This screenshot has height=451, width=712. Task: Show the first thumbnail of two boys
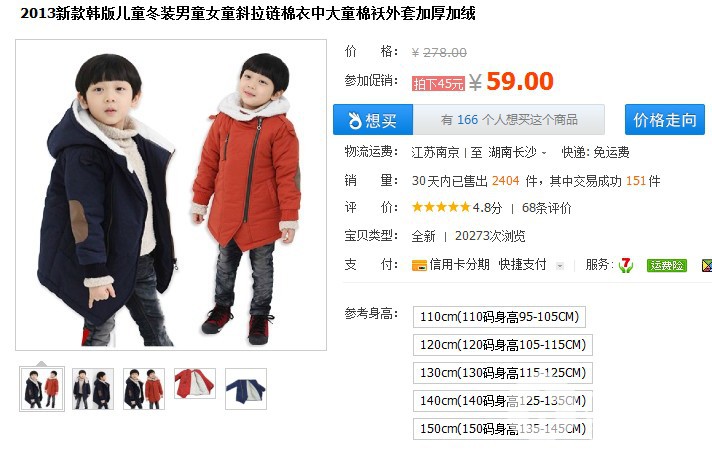click(x=42, y=389)
